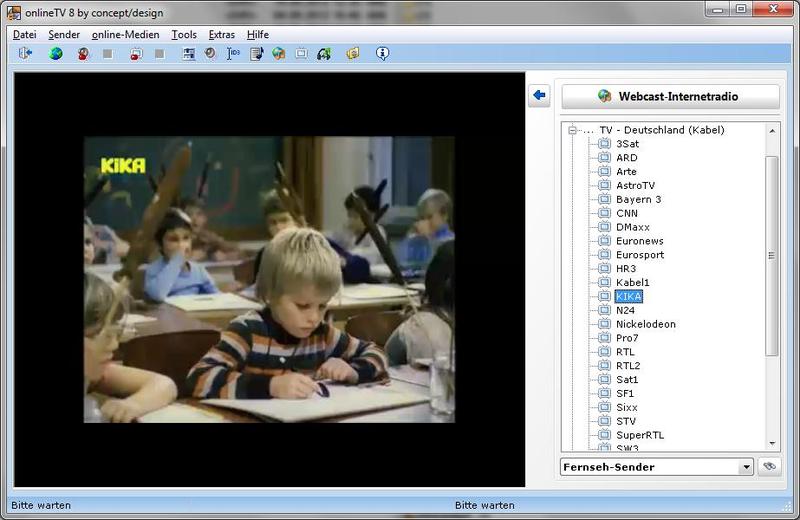The width and height of the screenshot is (800, 520).
Task: Click the globe with box icon
Action: tap(278, 53)
